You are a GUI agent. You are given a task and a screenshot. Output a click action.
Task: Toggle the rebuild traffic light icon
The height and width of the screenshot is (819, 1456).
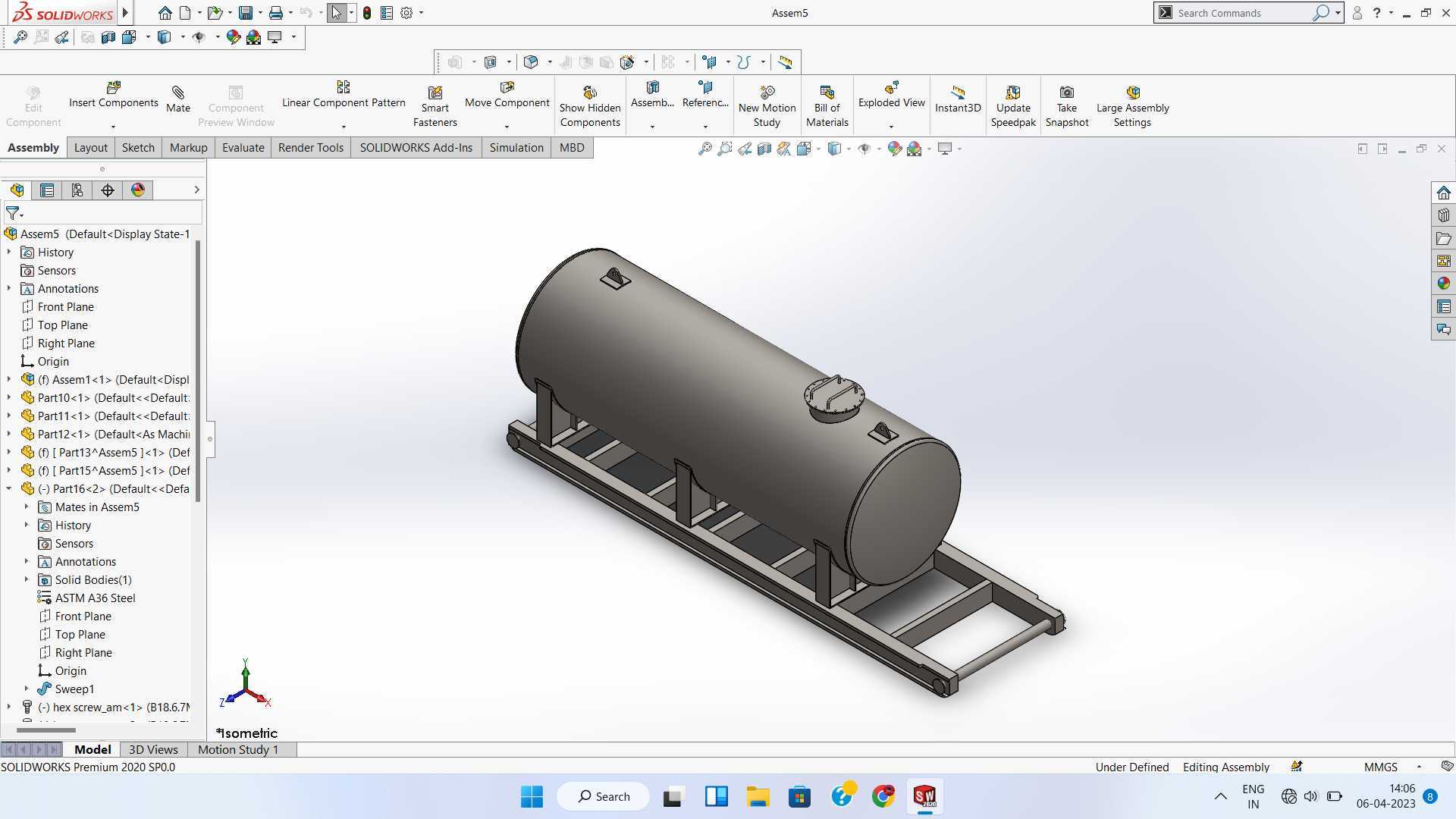[x=367, y=13]
